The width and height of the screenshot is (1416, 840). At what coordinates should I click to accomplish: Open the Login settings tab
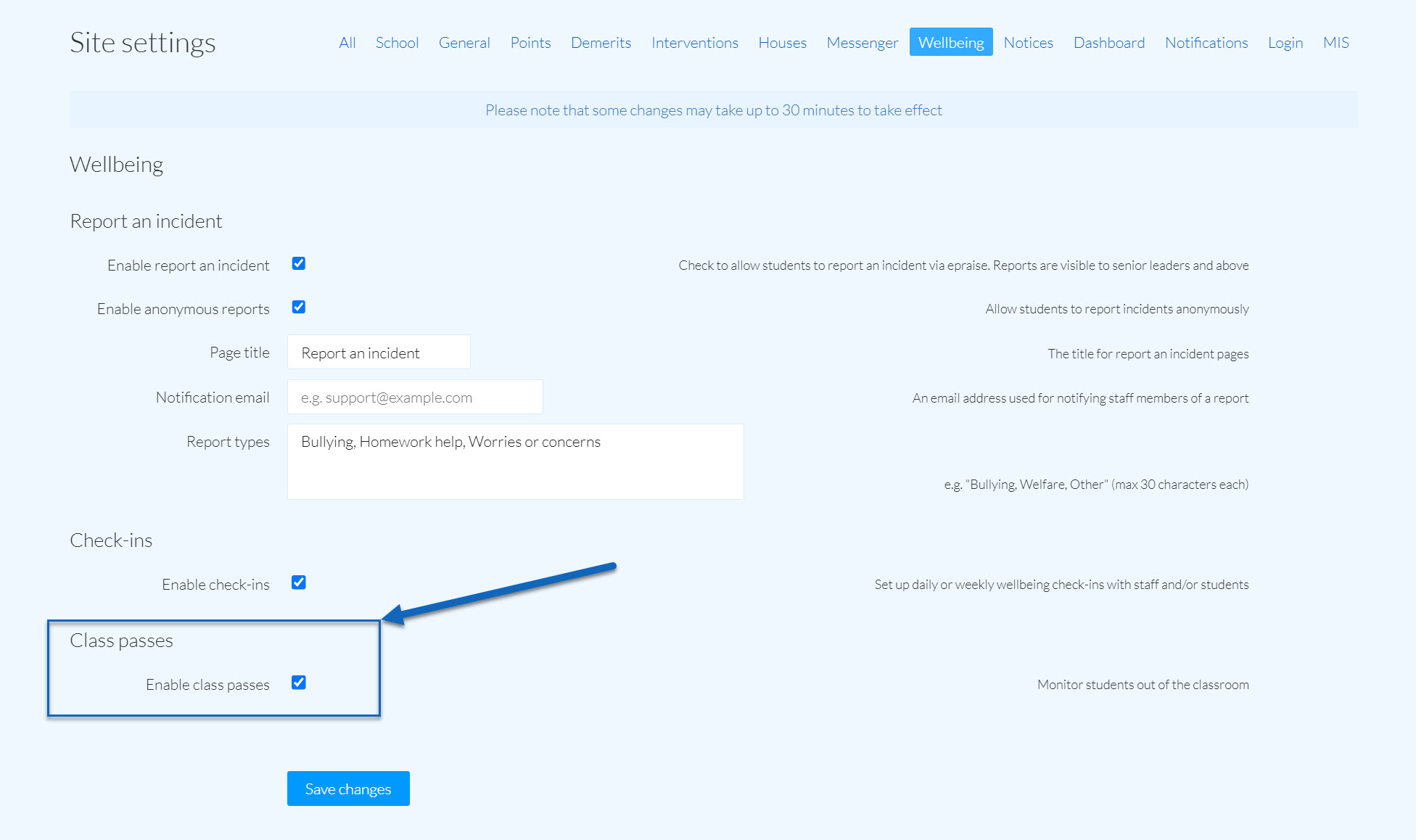coord(1285,43)
